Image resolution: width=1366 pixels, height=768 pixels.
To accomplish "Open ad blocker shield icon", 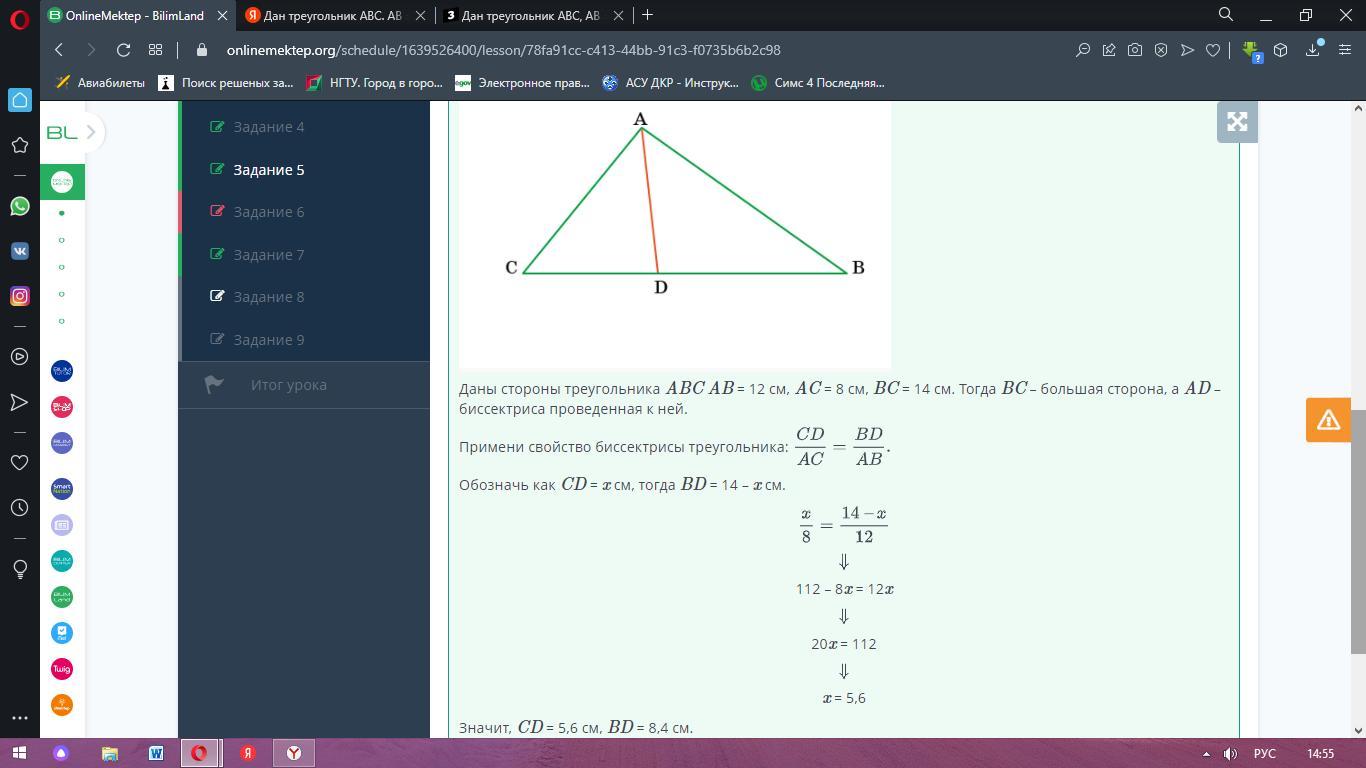I will point(1160,50).
